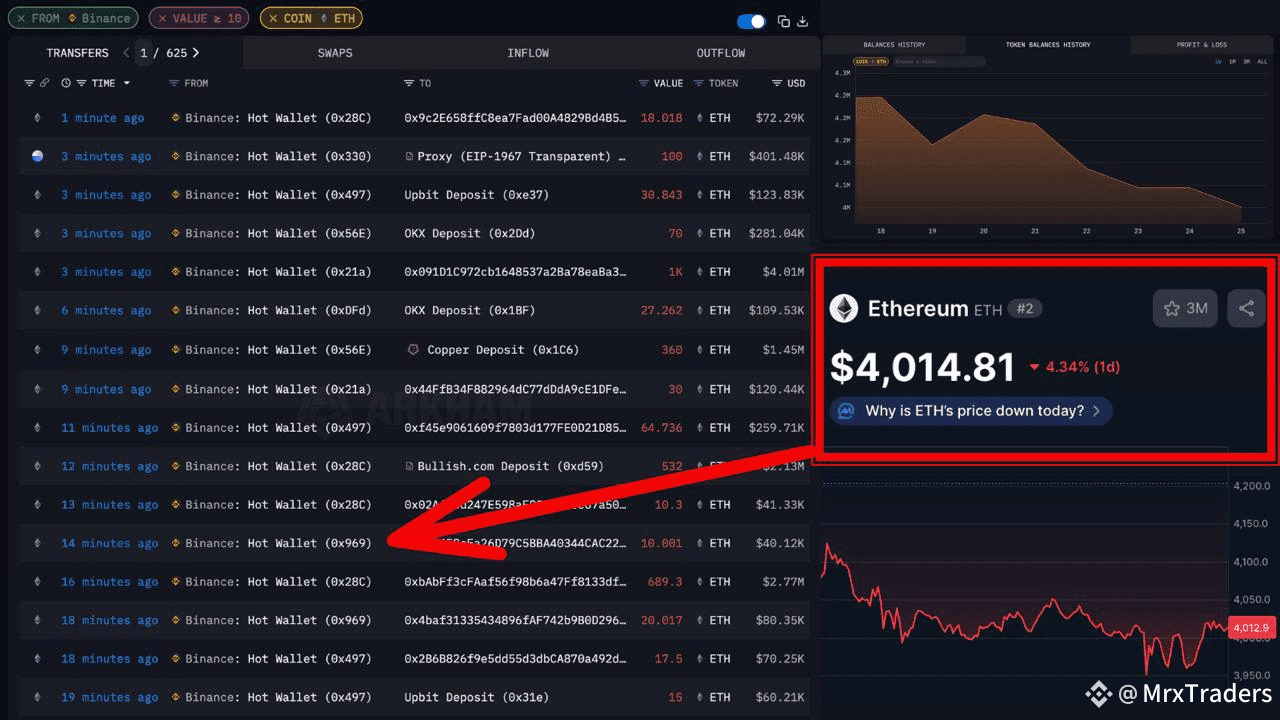Open the leftmost column filter icon in header
The height and width of the screenshot is (720, 1280).
click(x=30, y=83)
